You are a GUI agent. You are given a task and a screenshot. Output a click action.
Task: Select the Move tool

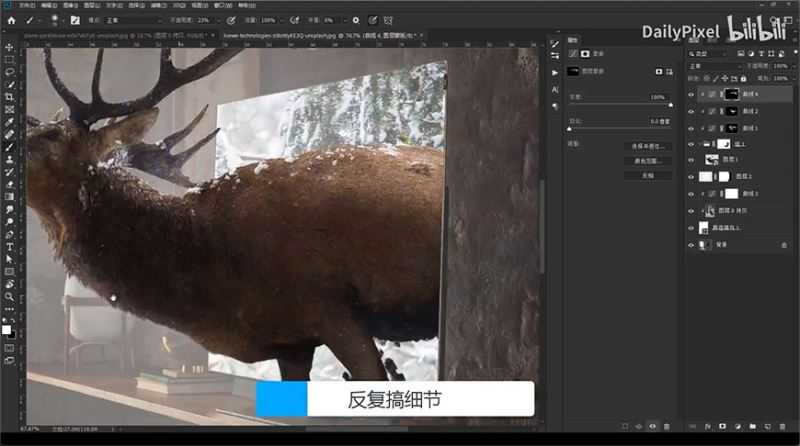click(x=9, y=47)
